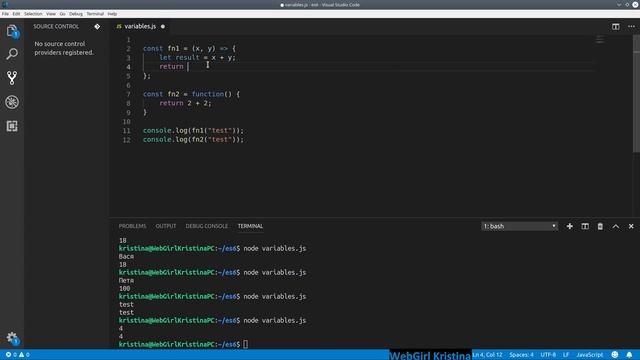The width and height of the screenshot is (640, 360).
Task: Click the 'Вася' terminal output line
Action: point(126,256)
